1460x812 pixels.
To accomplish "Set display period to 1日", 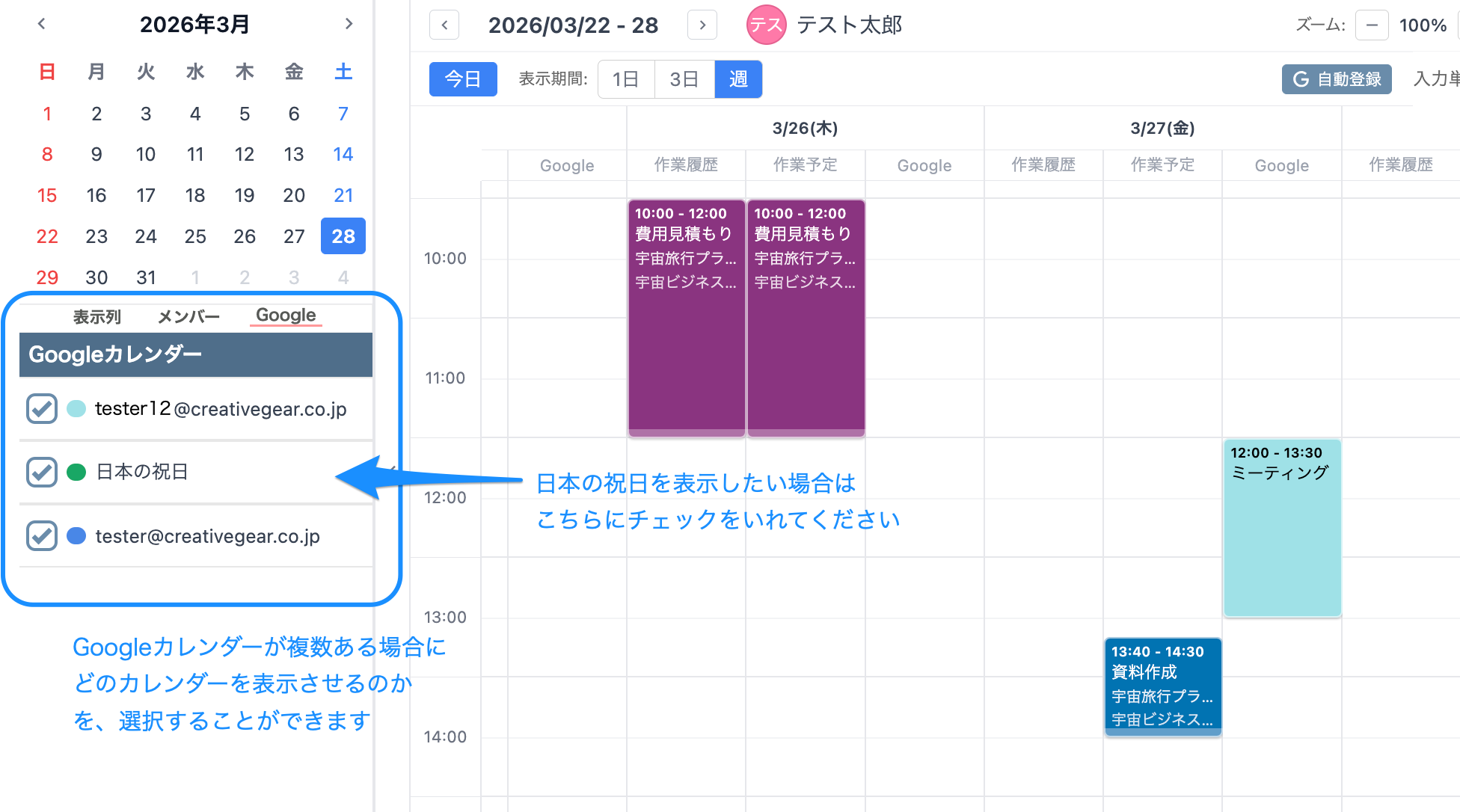I will (625, 79).
